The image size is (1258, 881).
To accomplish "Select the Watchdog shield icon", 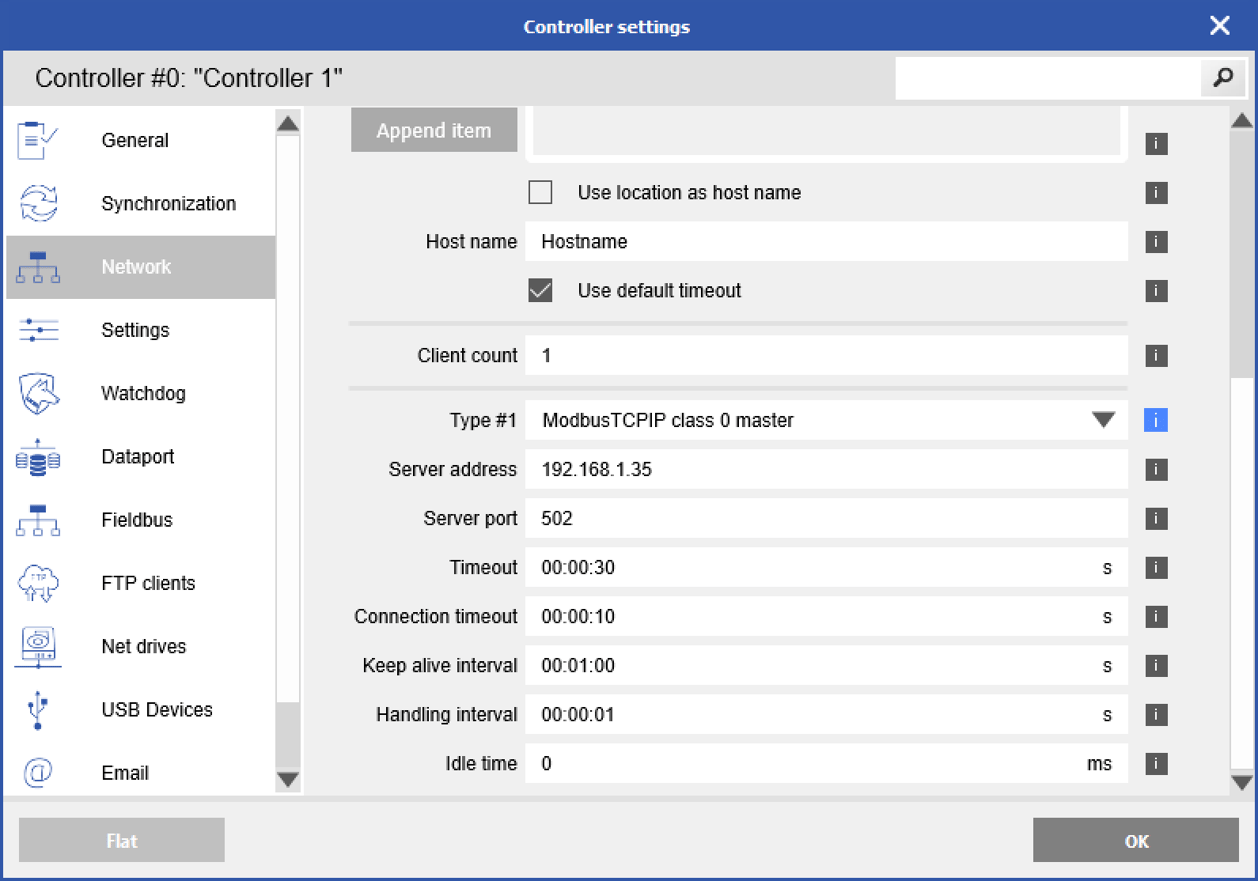I will tap(37, 393).
